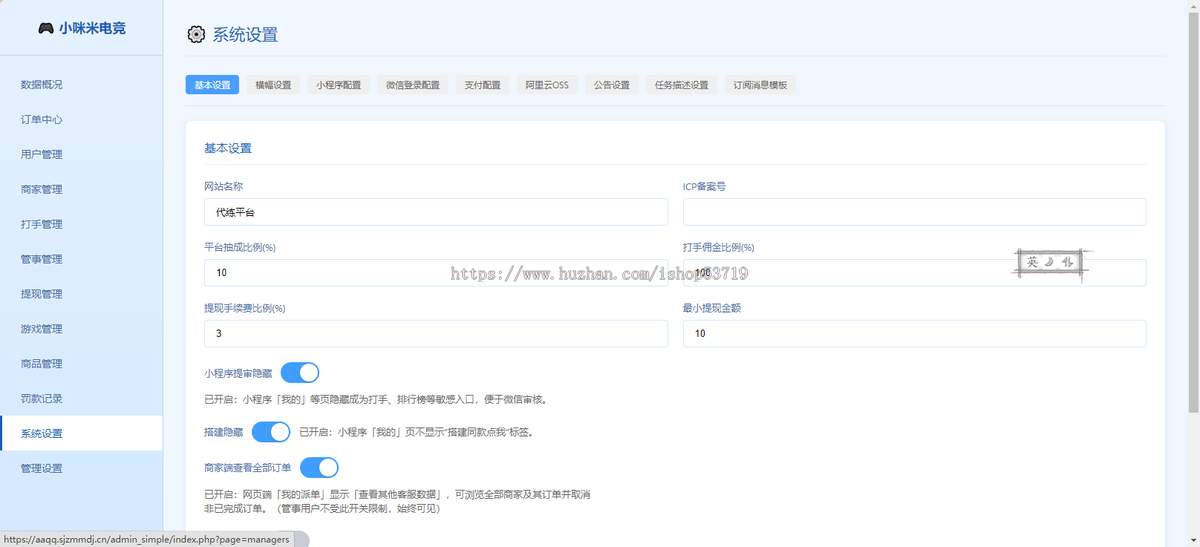Click the gear icon beside 系统设置 title
Viewport: 1200px width, 547px height.
[196, 34]
